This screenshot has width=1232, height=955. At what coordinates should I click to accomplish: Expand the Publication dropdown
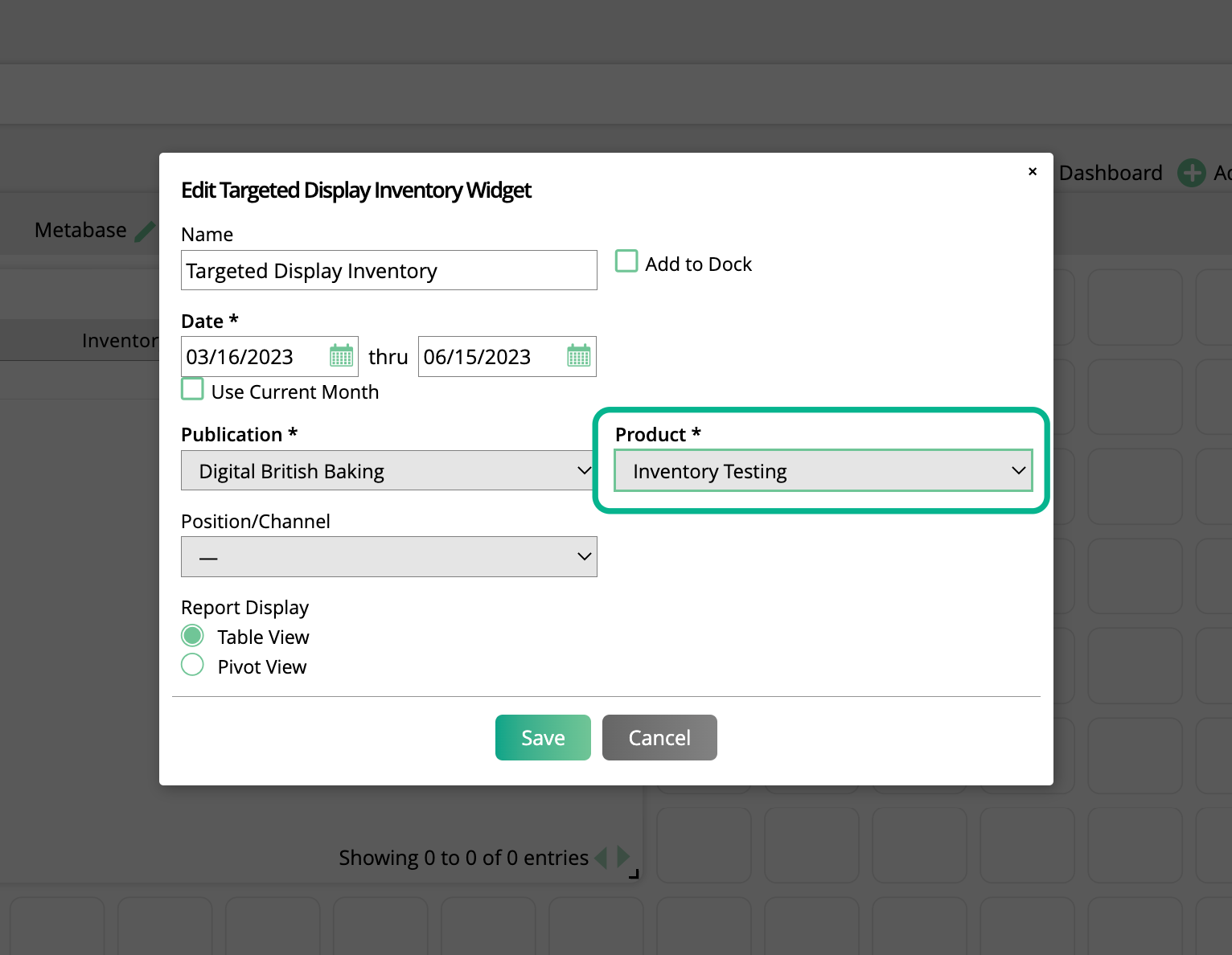point(388,470)
